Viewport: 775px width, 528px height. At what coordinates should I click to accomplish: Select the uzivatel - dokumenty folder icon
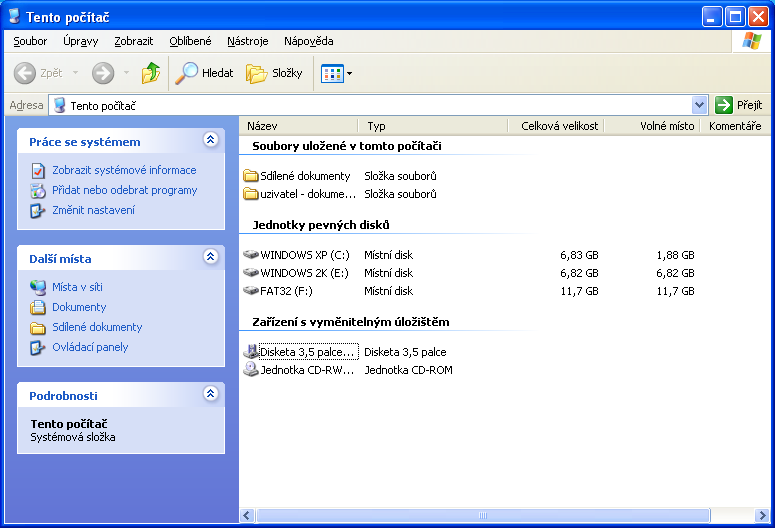coord(251,194)
